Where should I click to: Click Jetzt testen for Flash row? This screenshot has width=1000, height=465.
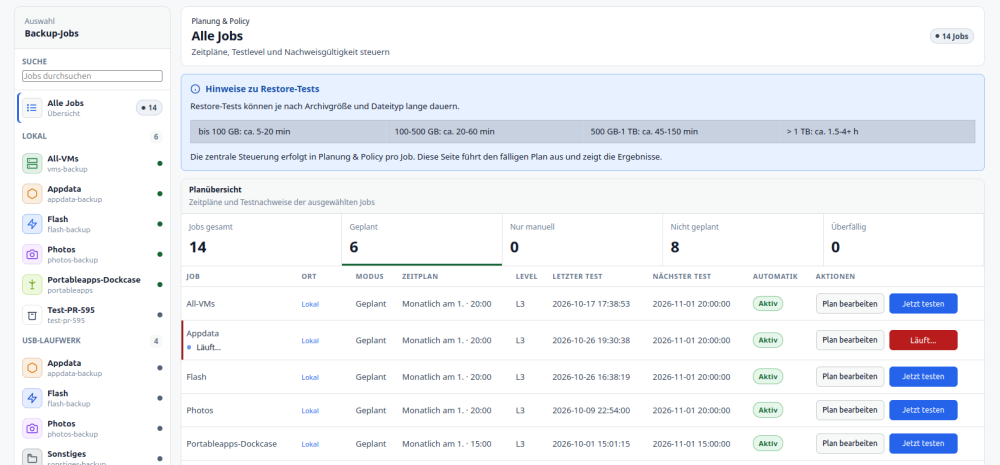tap(923, 376)
